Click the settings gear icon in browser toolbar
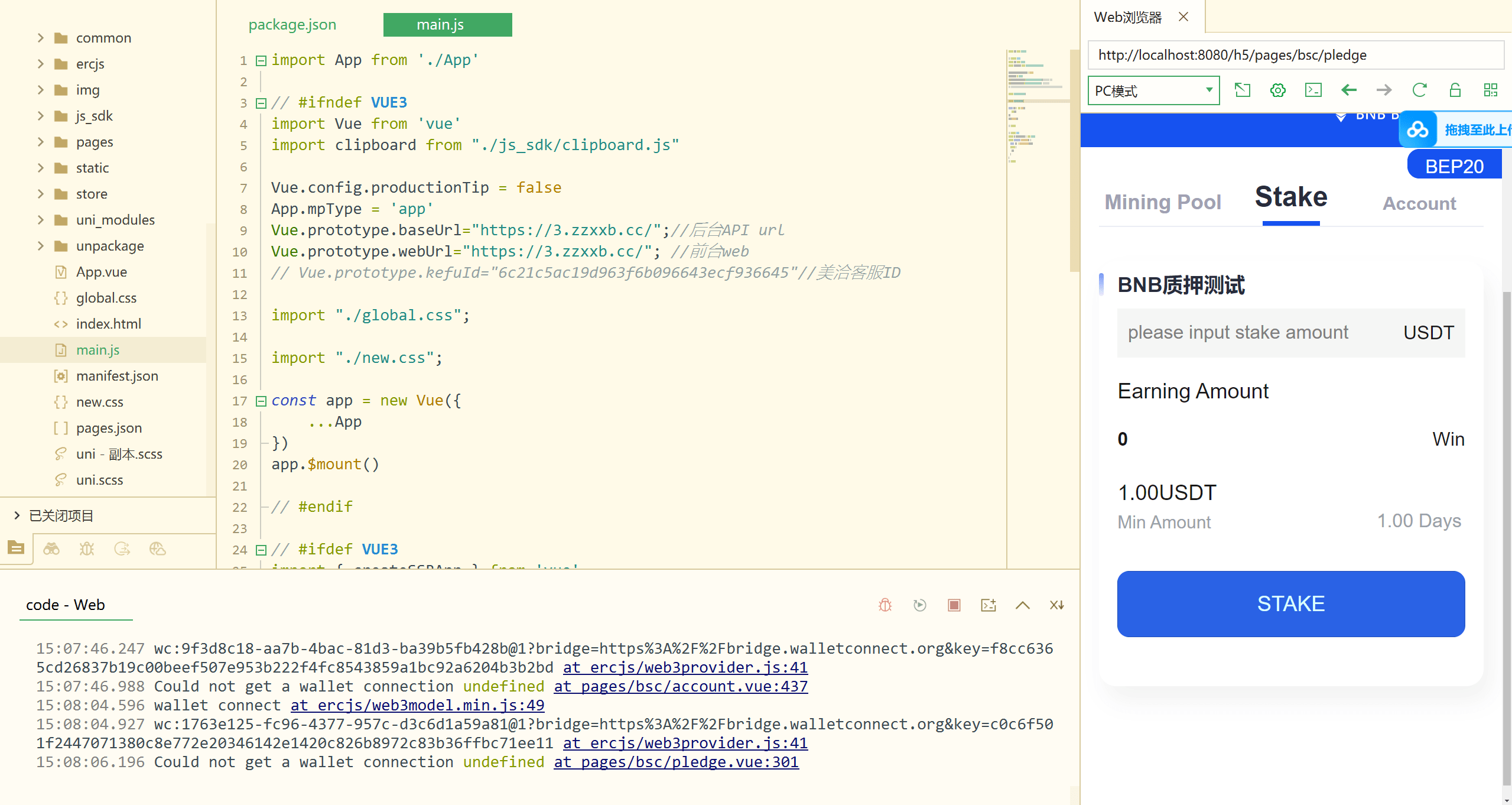 click(x=1278, y=92)
